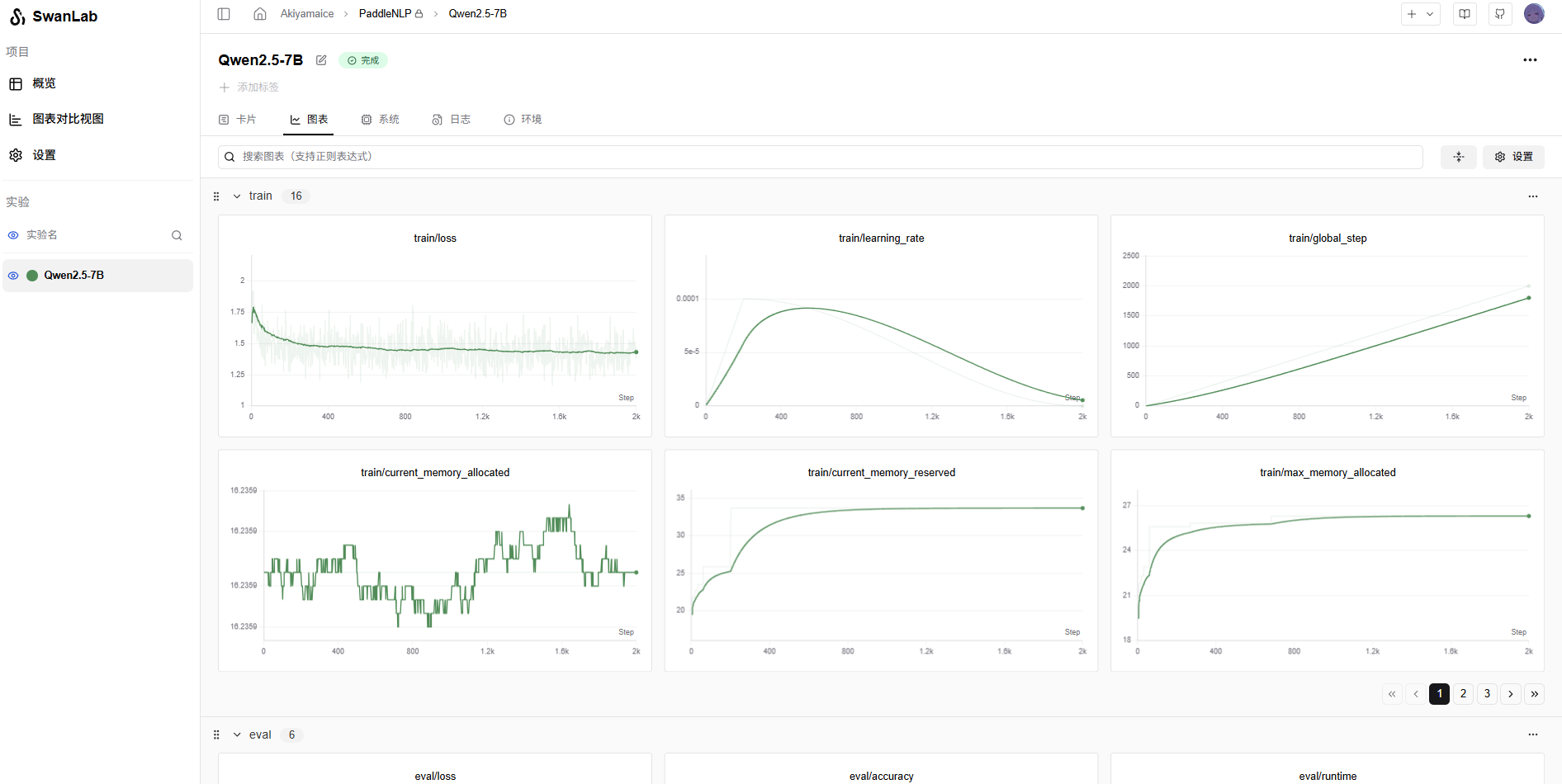Toggle the sidebar collapse icon
The height and width of the screenshot is (784, 1562).
point(224,14)
